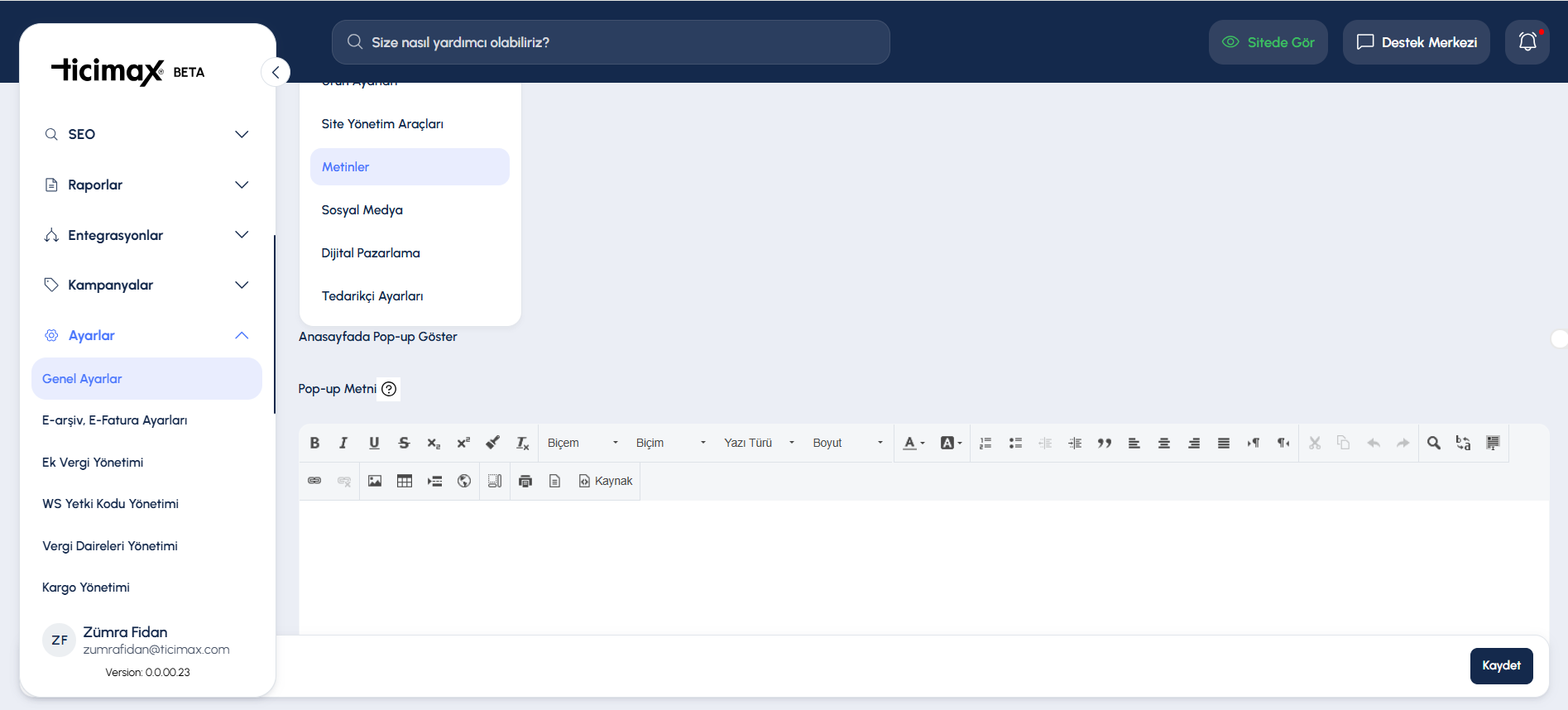Viewport: 1568px width, 710px height.
Task: Open Genel Ayarlar page
Action: coord(146,379)
